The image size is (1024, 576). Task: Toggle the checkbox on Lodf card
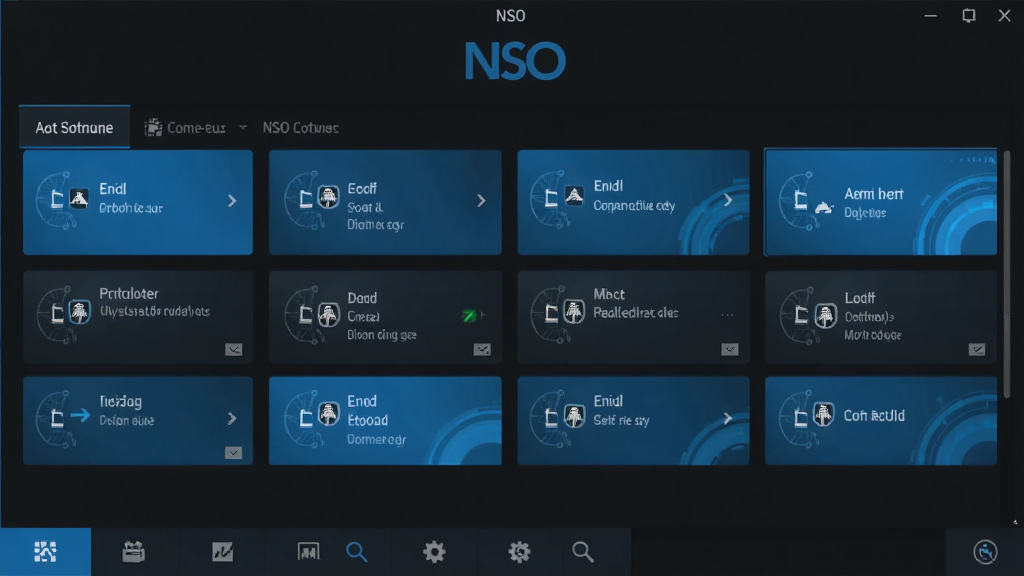[977, 350]
